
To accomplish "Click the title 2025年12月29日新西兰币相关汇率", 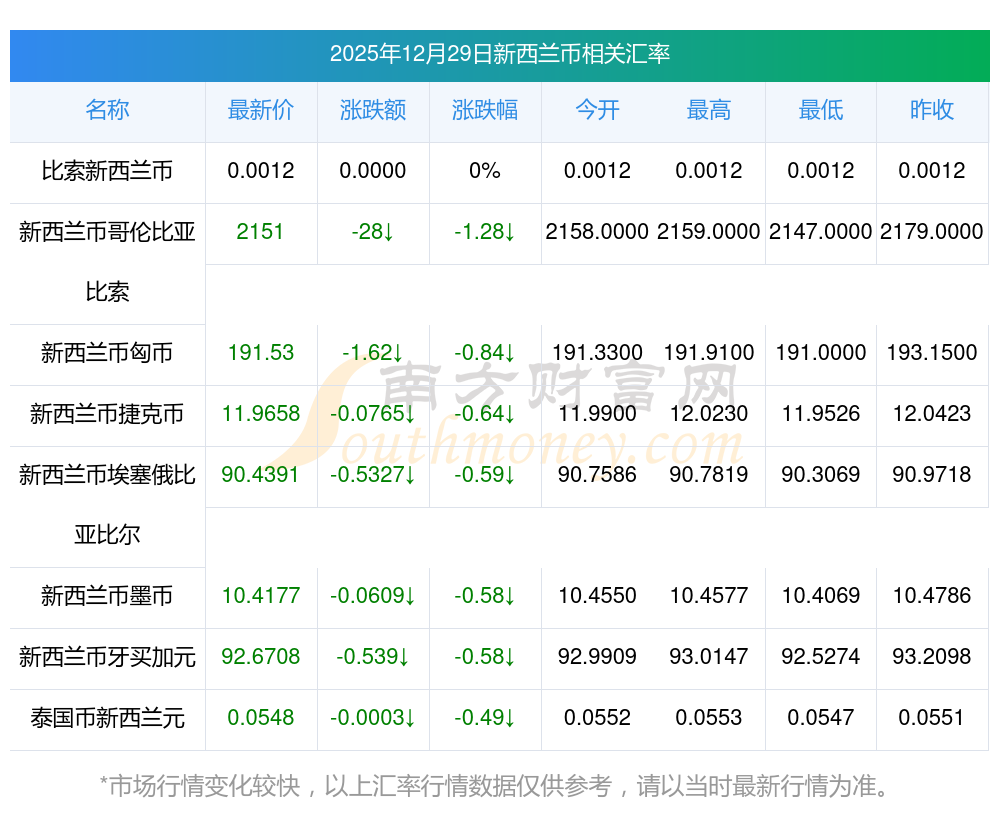I will tap(500, 54).
